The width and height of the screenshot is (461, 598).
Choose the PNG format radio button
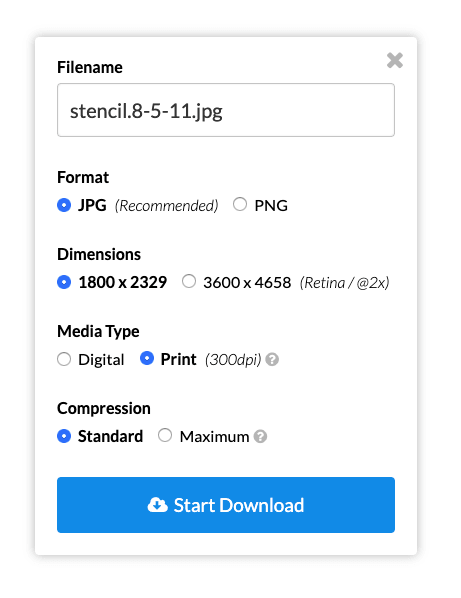pos(240,204)
